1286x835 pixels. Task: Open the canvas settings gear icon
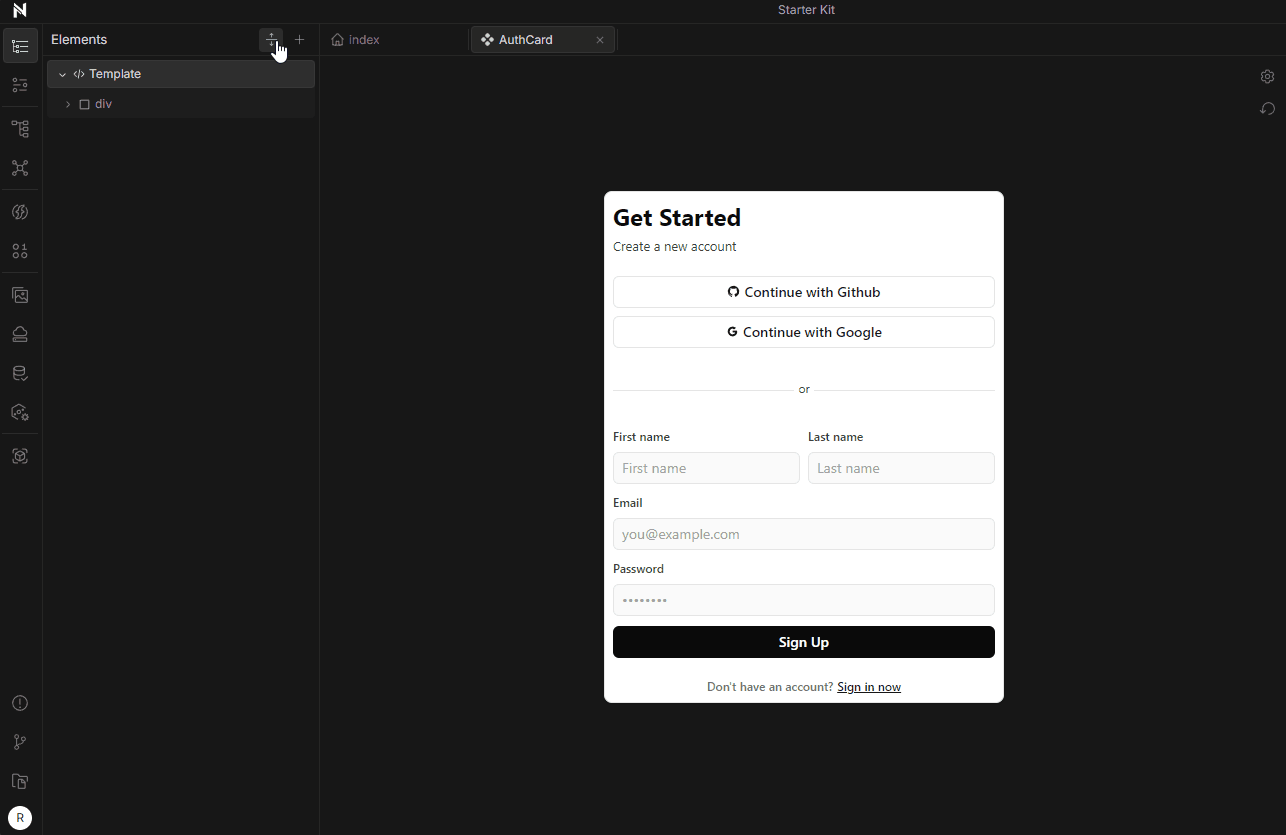pyautogui.click(x=1267, y=76)
